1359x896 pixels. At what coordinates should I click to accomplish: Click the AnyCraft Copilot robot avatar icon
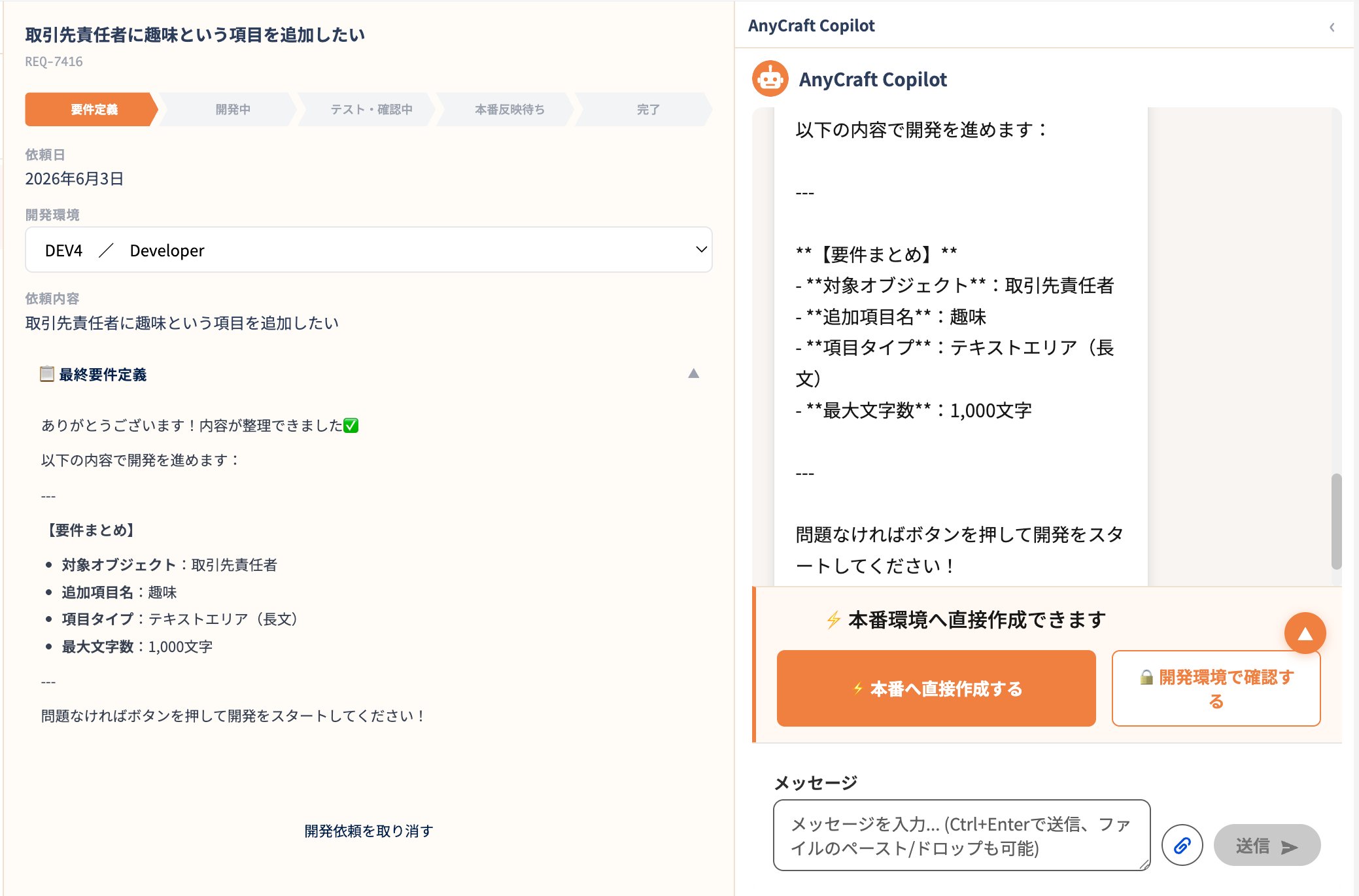pos(770,79)
